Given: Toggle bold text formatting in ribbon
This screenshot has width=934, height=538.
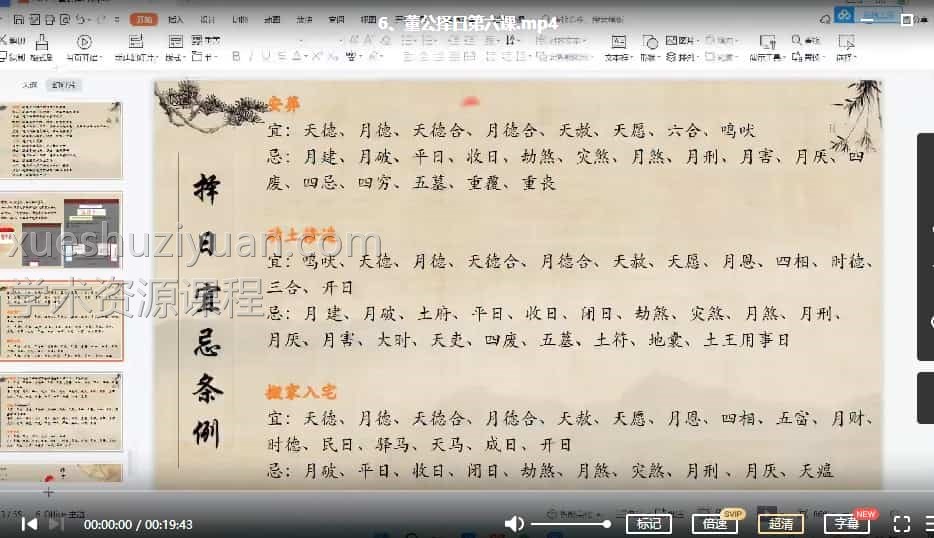Looking at the screenshot, I should coord(237,57).
